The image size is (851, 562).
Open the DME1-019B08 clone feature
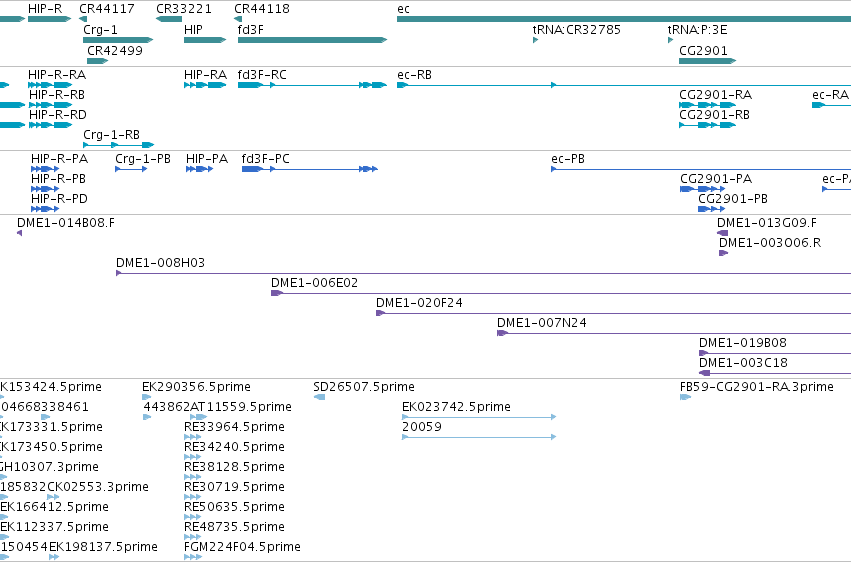pos(775,353)
